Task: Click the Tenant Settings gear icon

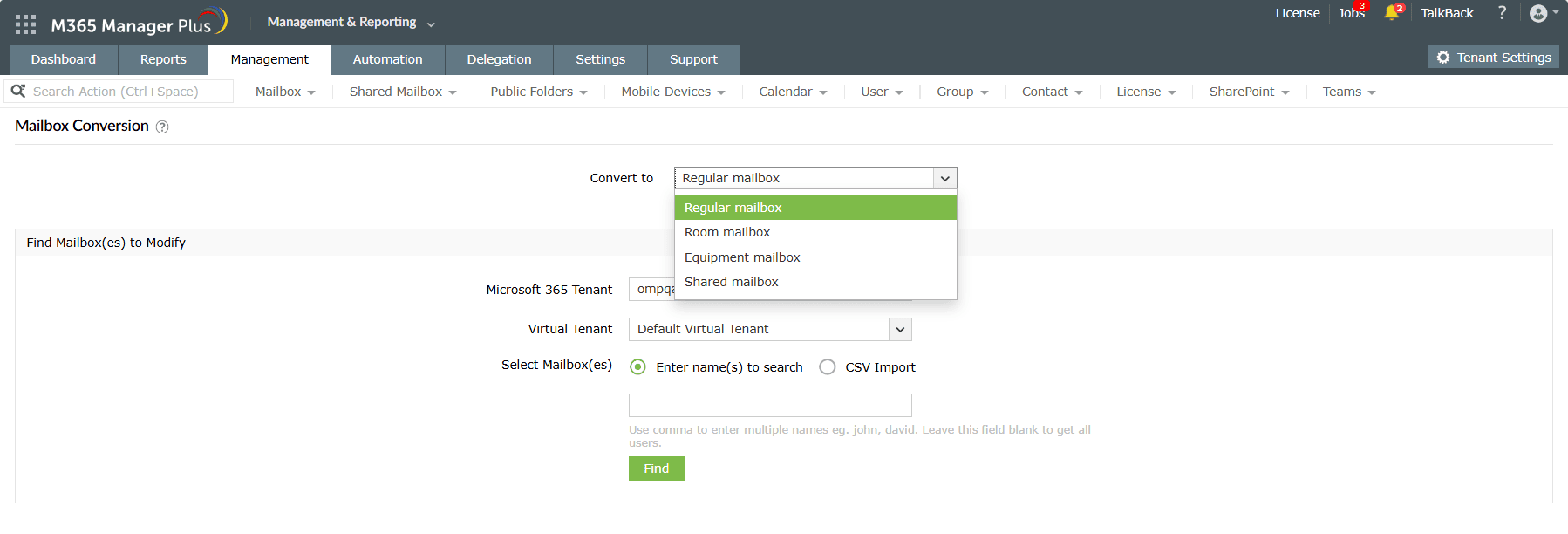Action: pos(1443,58)
